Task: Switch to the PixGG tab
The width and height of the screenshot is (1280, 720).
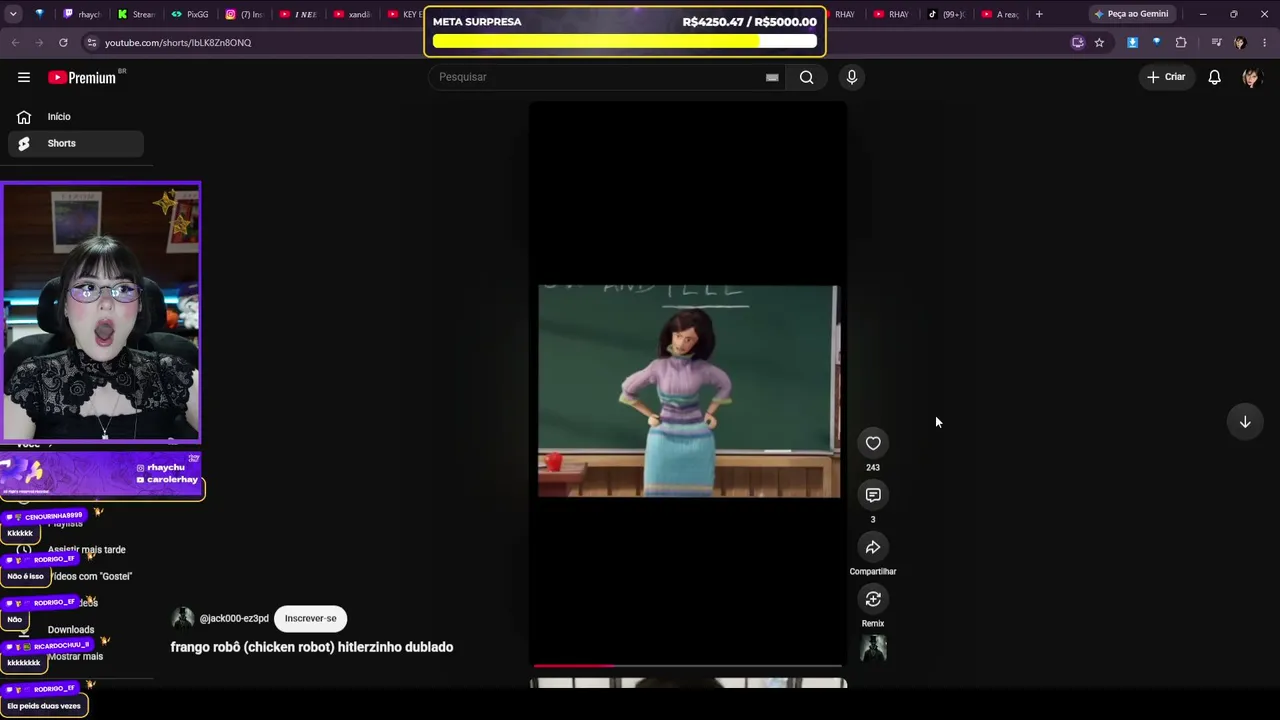Action: click(189, 14)
